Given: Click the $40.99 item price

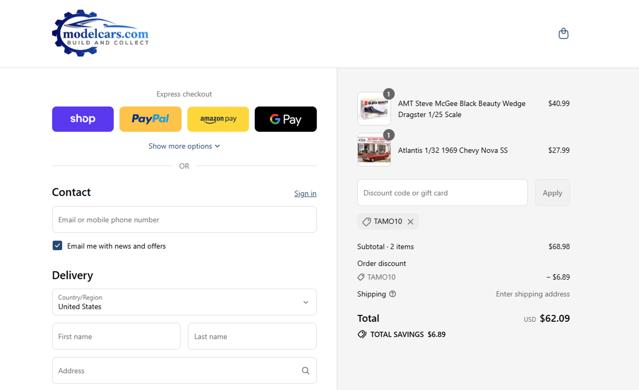Looking at the screenshot, I should [559, 104].
